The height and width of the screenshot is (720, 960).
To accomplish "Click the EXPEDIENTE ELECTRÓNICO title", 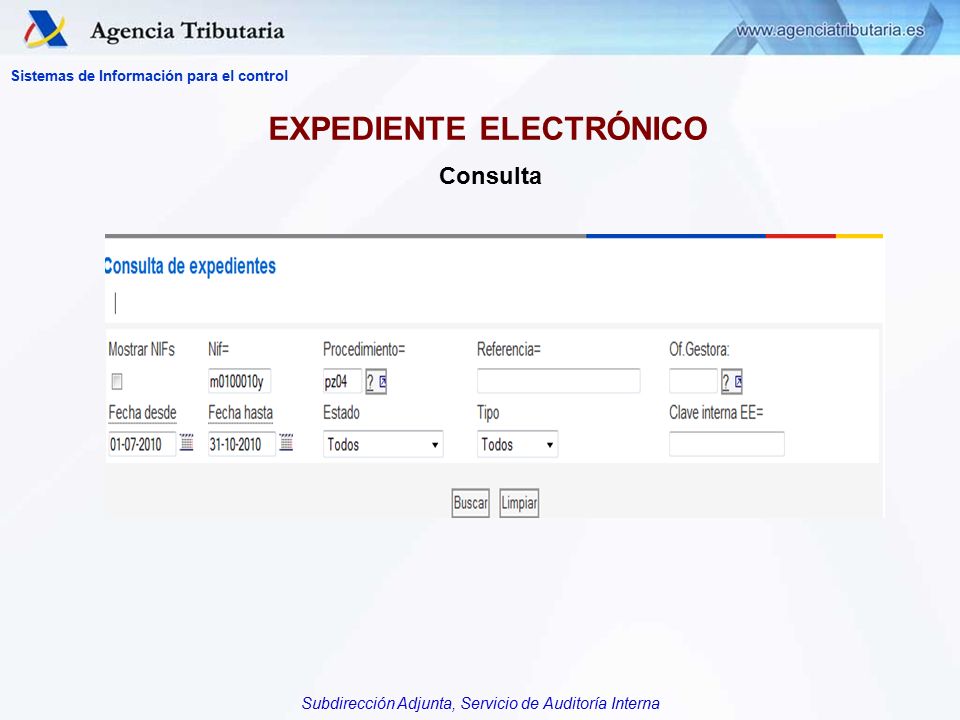I will (x=488, y=129).
